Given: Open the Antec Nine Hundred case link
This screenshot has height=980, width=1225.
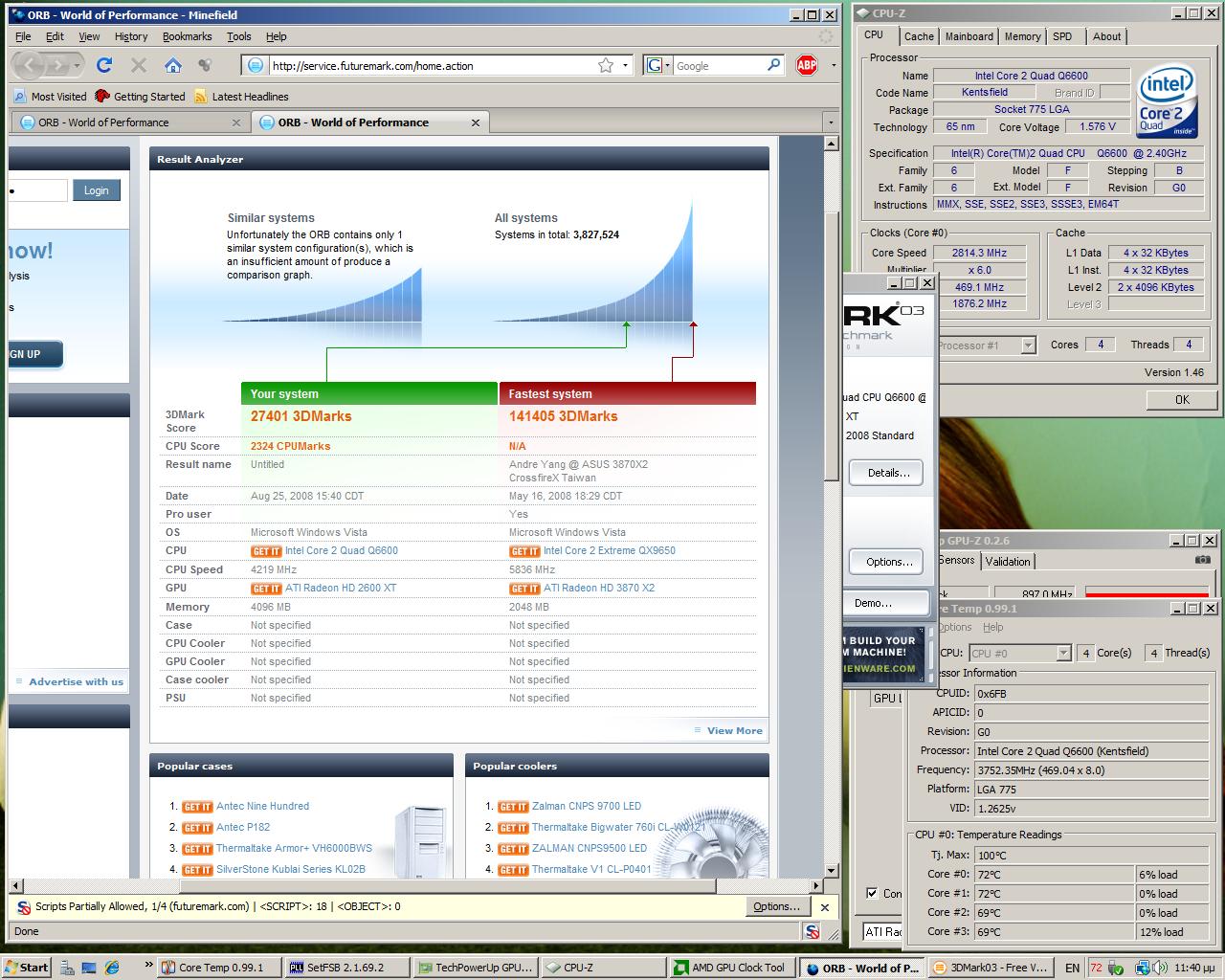Looking at the screenshot, I should click(x=262, y=806).
